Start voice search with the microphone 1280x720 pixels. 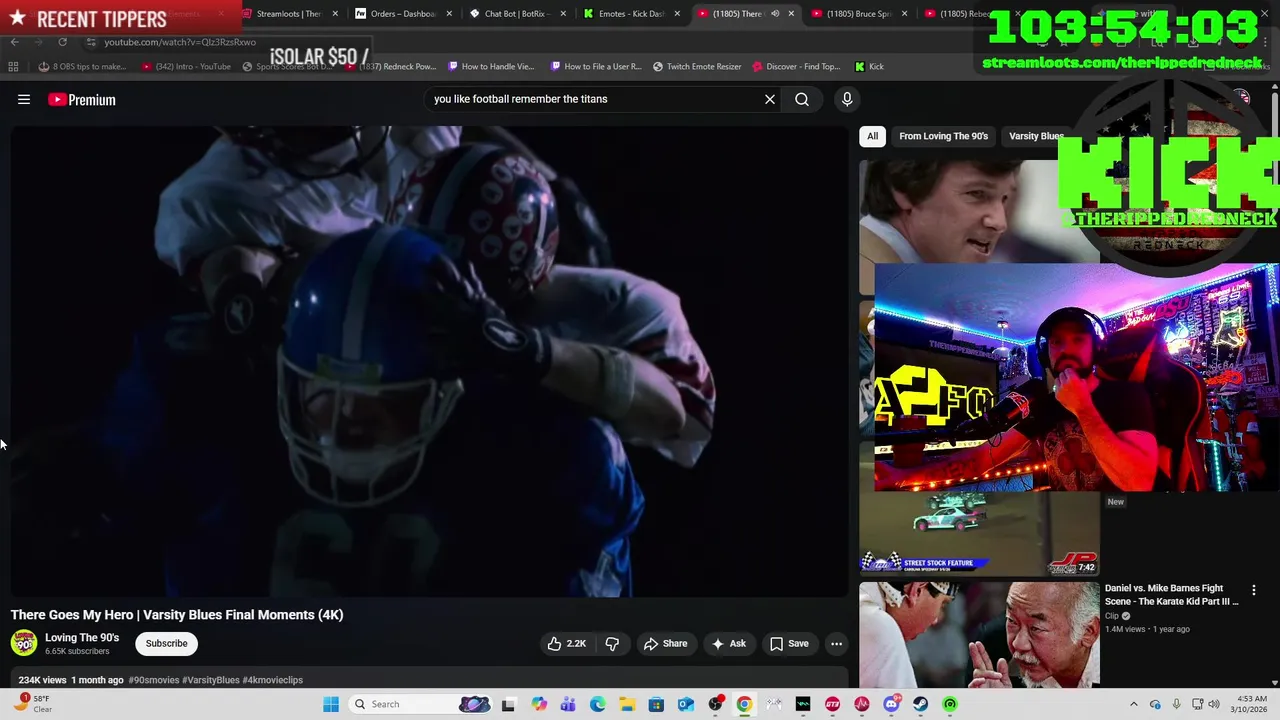click(847, 99)
